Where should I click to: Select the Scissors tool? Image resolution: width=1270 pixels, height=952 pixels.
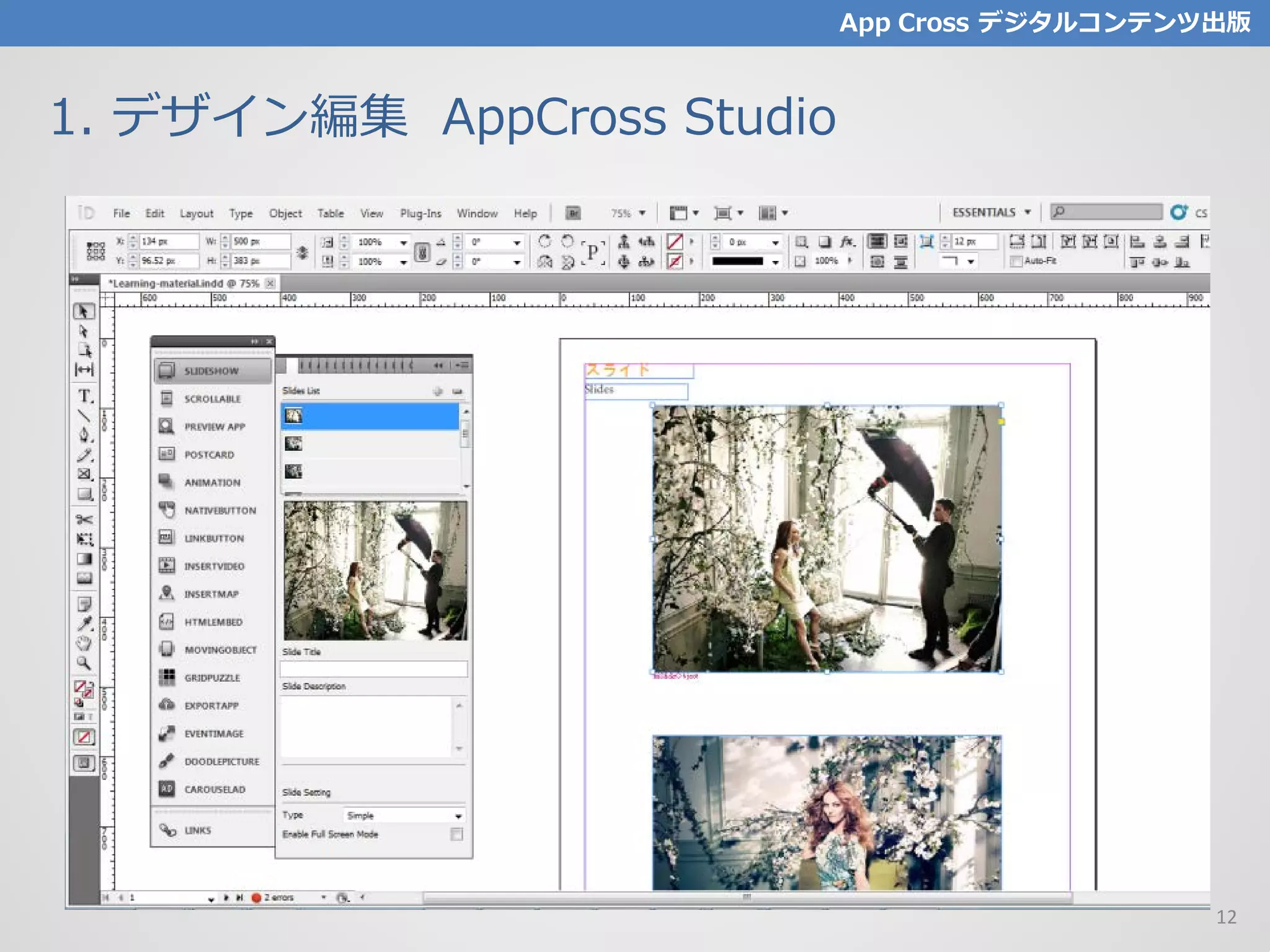point(84,519)
